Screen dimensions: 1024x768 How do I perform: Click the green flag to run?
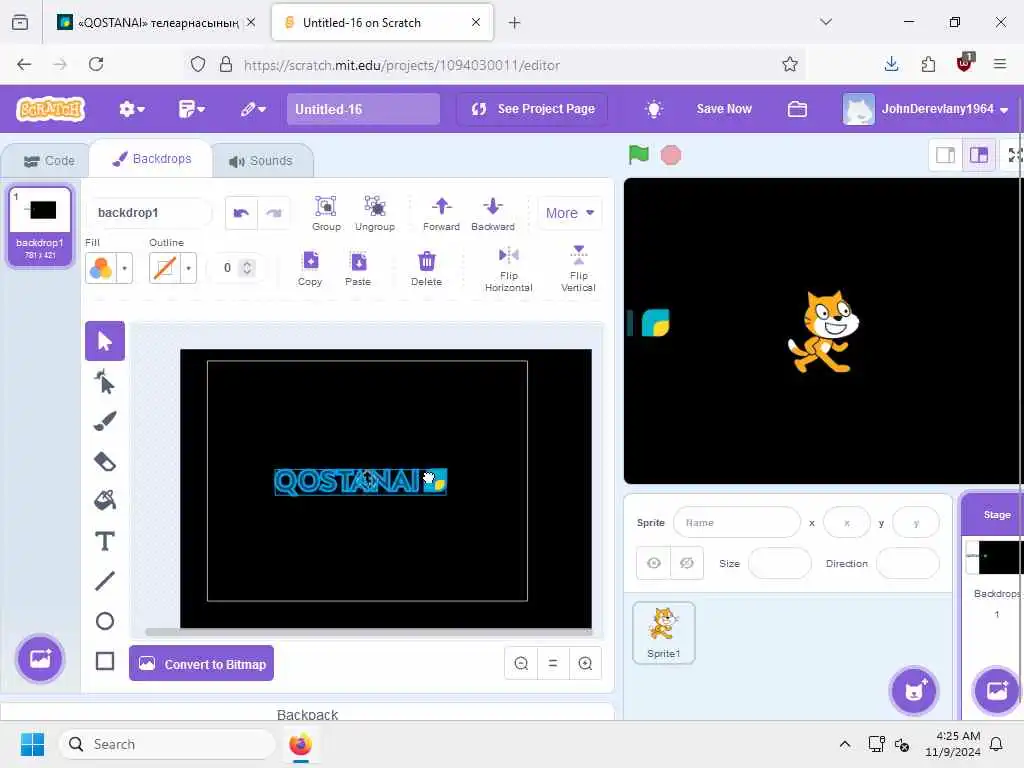click(x=638, y=155)
